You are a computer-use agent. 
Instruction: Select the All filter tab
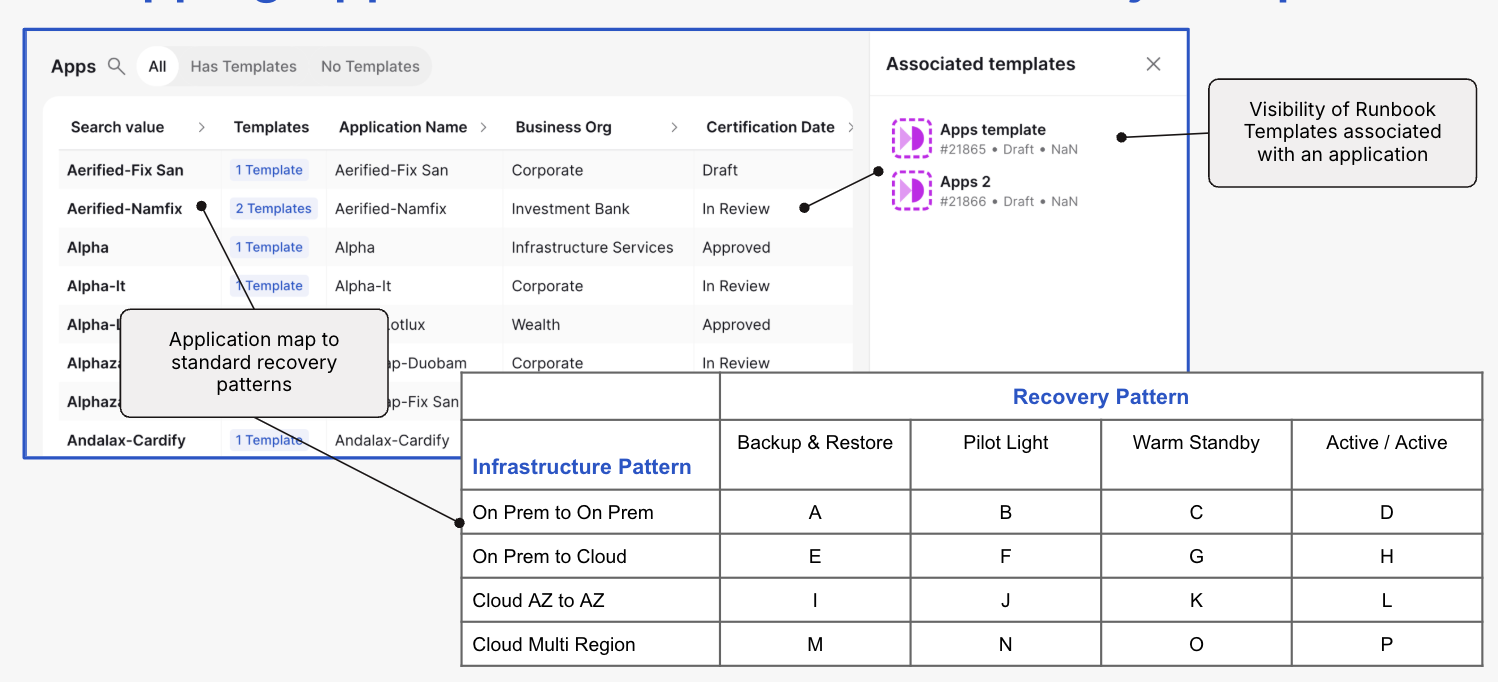pos(157,66)
